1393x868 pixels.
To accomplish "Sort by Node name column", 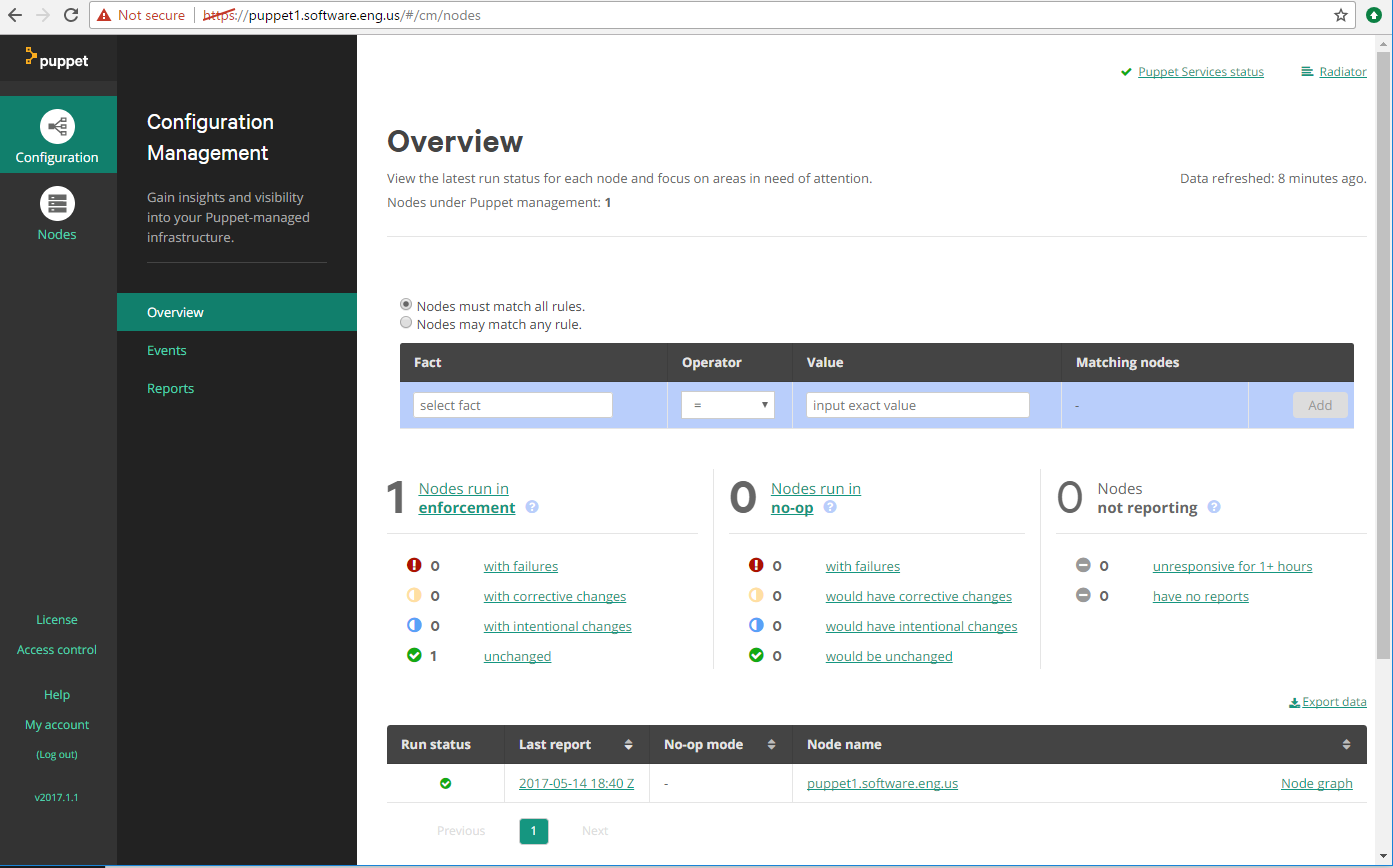I will click(x=1346, y=744).
